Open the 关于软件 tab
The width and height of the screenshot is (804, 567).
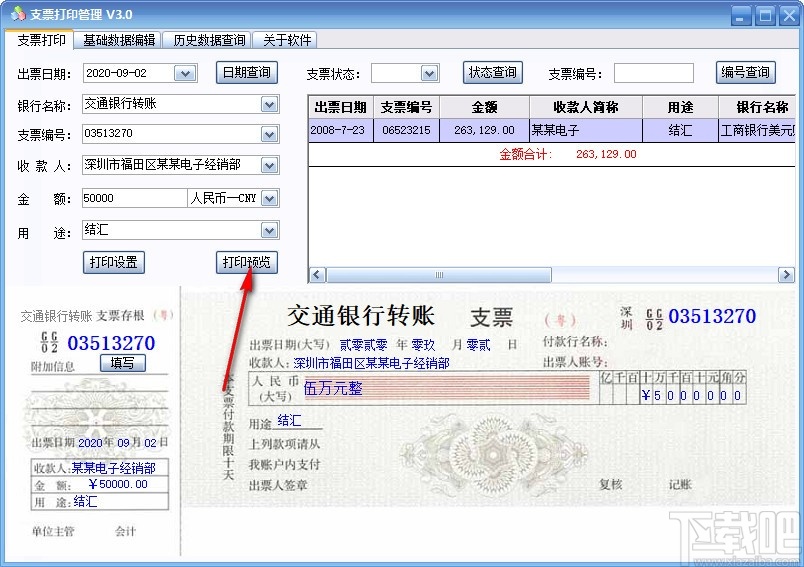287,40
